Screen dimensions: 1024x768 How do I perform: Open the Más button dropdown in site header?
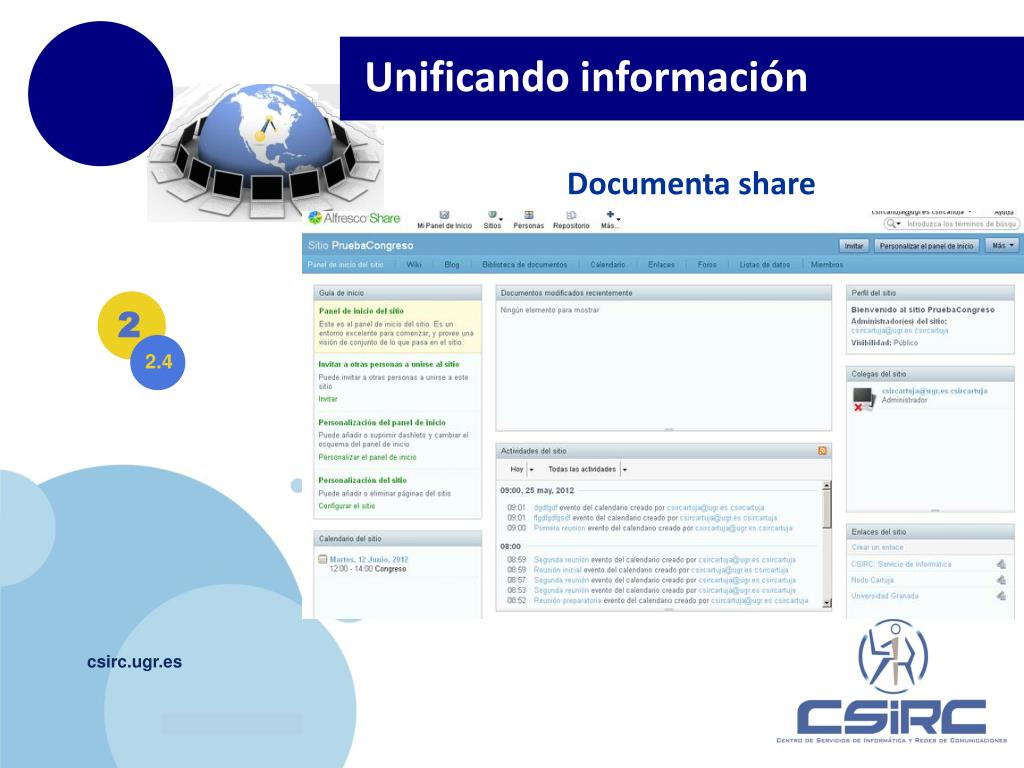pyautogui.click(x=1002, y=246)
